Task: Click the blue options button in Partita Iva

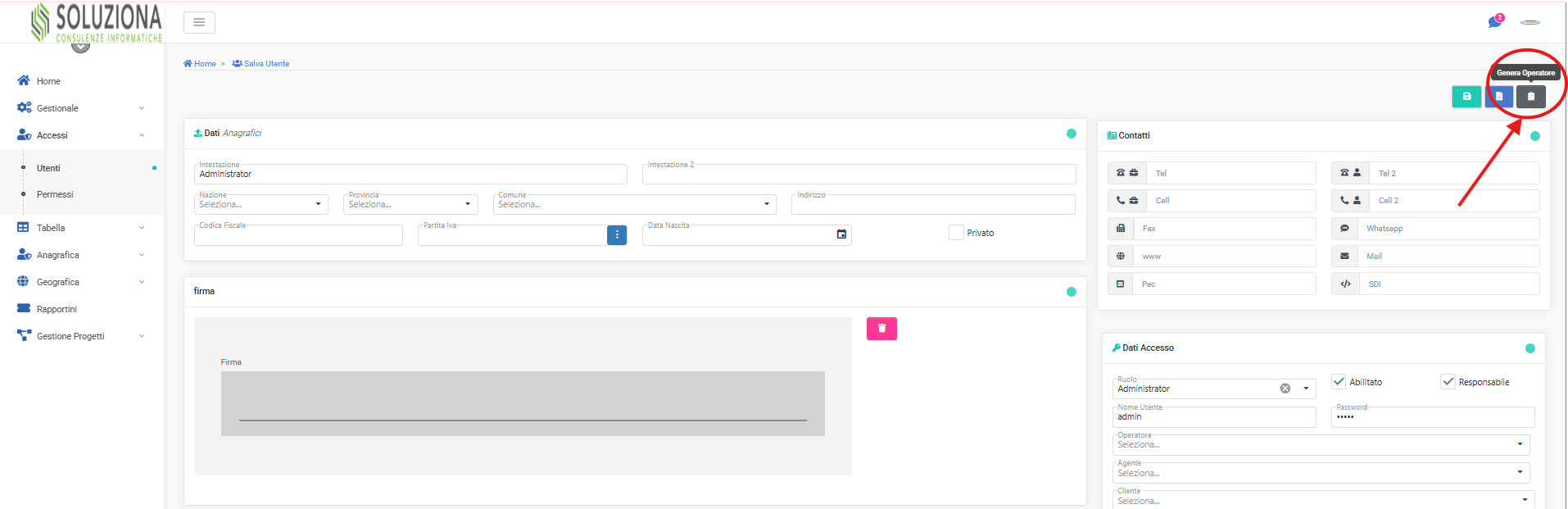Action: pyautogui.click(x=617, y=235)
